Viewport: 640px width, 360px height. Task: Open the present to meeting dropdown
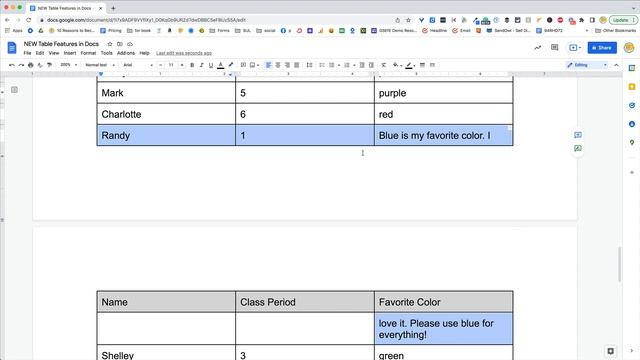click(575, 48)
